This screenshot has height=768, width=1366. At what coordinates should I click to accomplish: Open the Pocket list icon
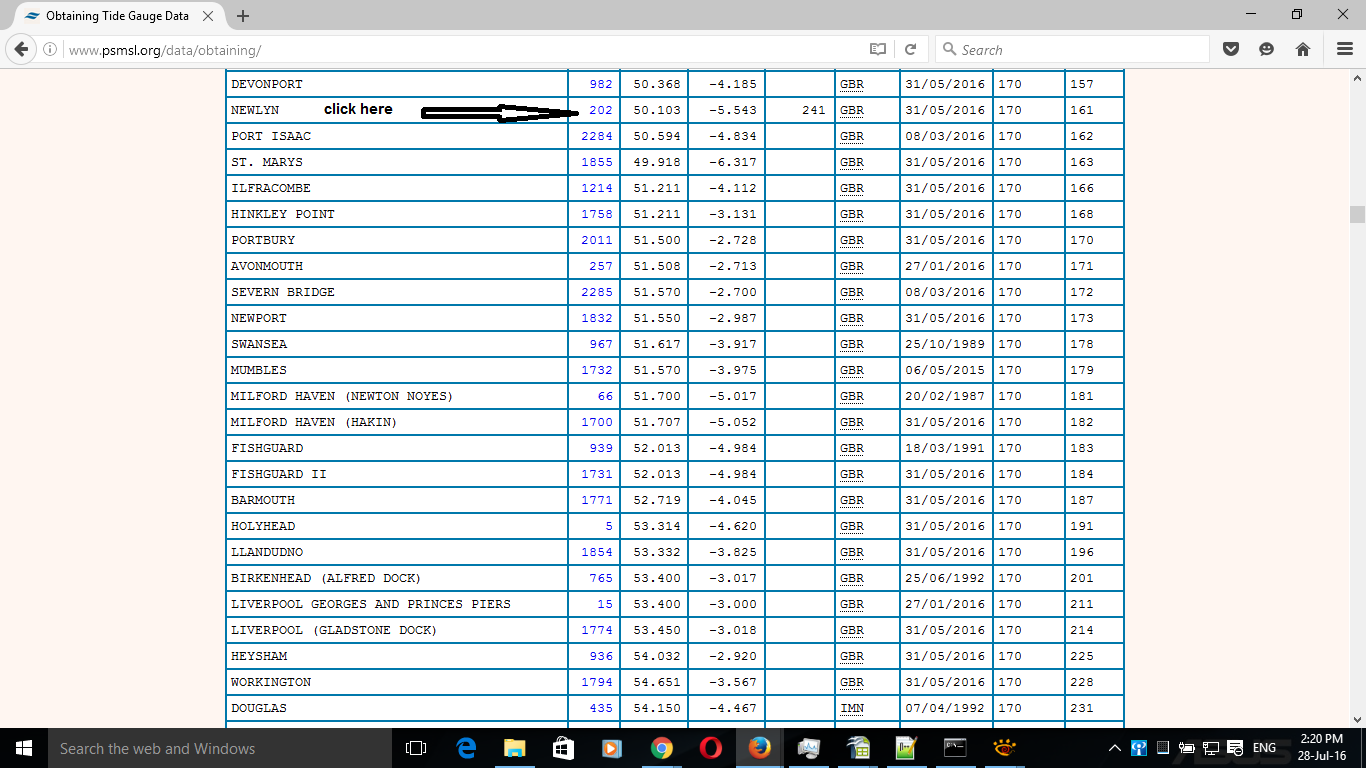coord(1231,49)
